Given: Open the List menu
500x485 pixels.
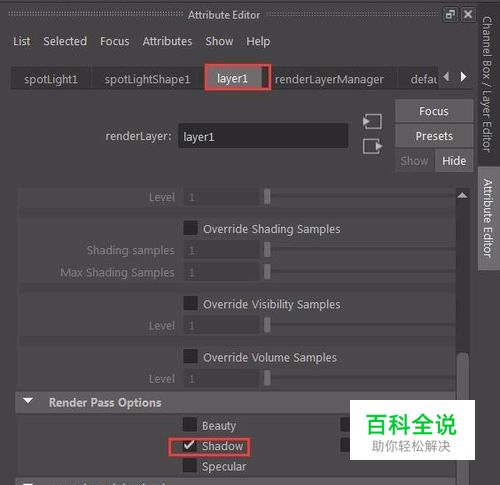Looking at the screenshot, I should (x=22, y=41).
